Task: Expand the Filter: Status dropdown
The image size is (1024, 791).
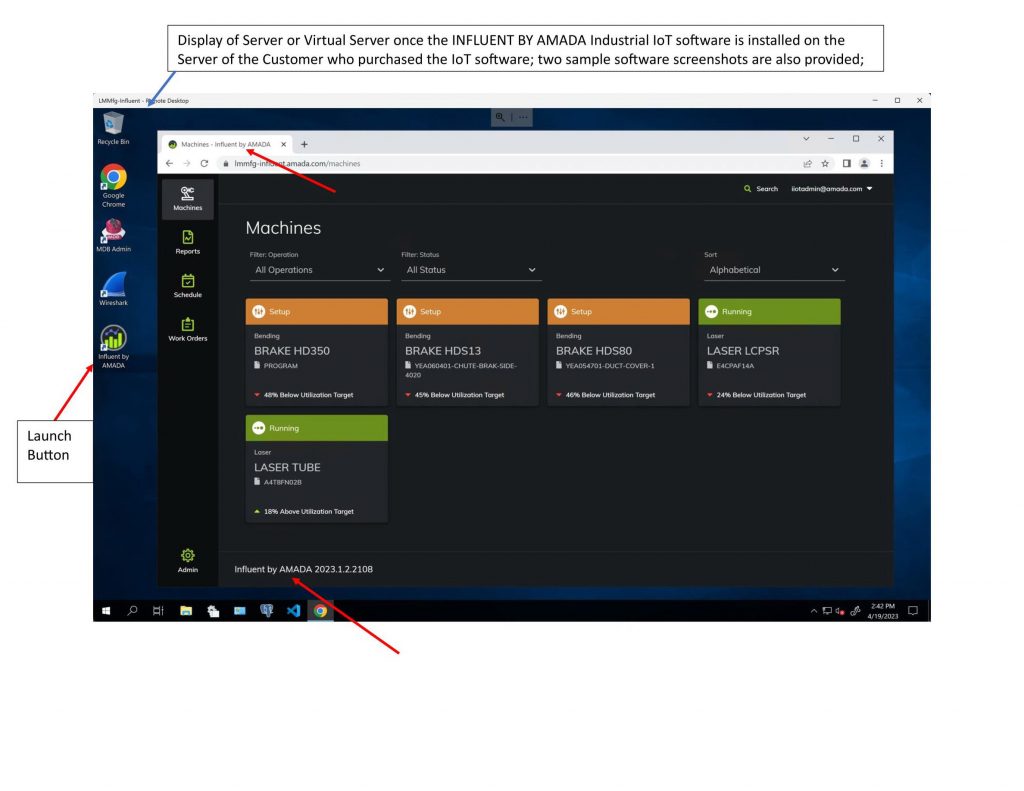Action: pos(471,270)
